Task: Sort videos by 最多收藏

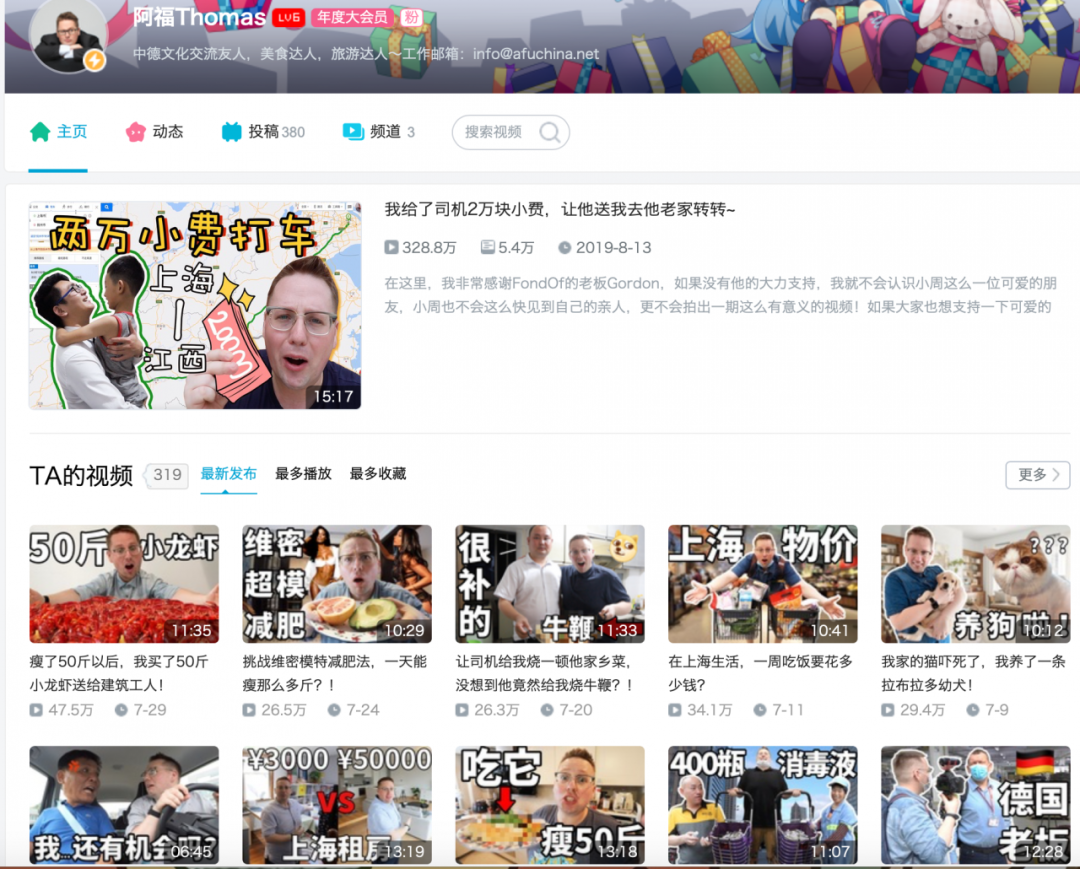Action: (377, 474)
